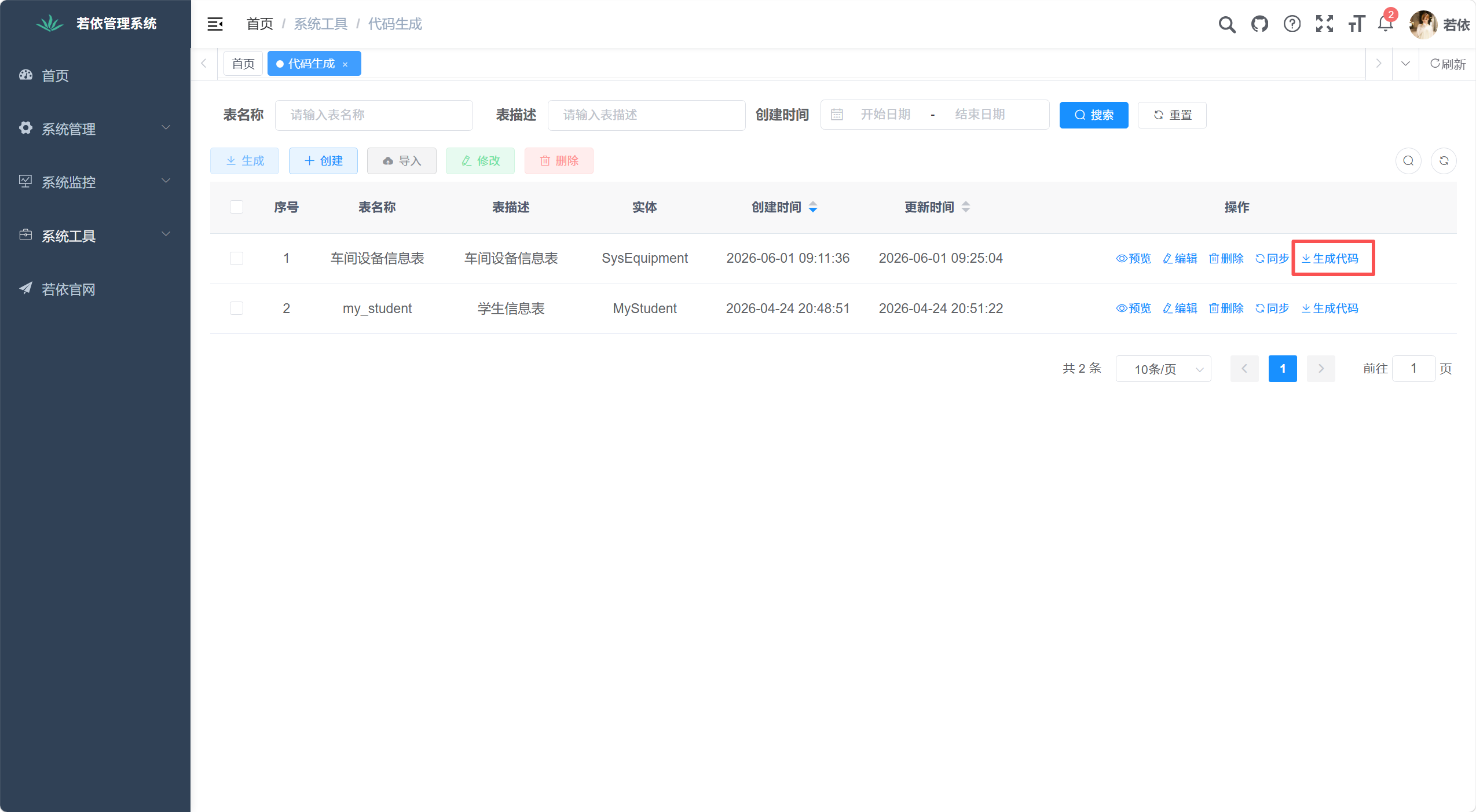Delete the SysEquipment row with 删除
The width and height of the screenshot is (1476, 812).
1226,259
